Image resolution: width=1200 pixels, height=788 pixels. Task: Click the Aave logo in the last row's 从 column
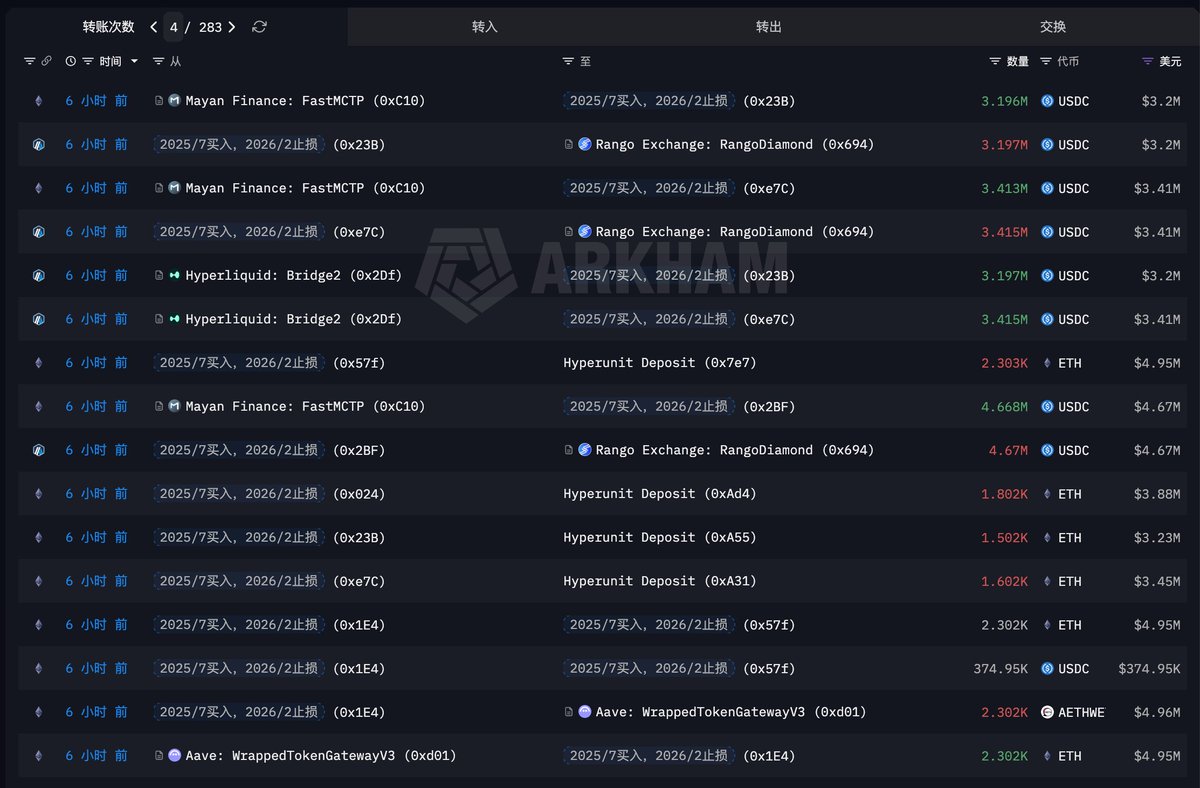174,755
